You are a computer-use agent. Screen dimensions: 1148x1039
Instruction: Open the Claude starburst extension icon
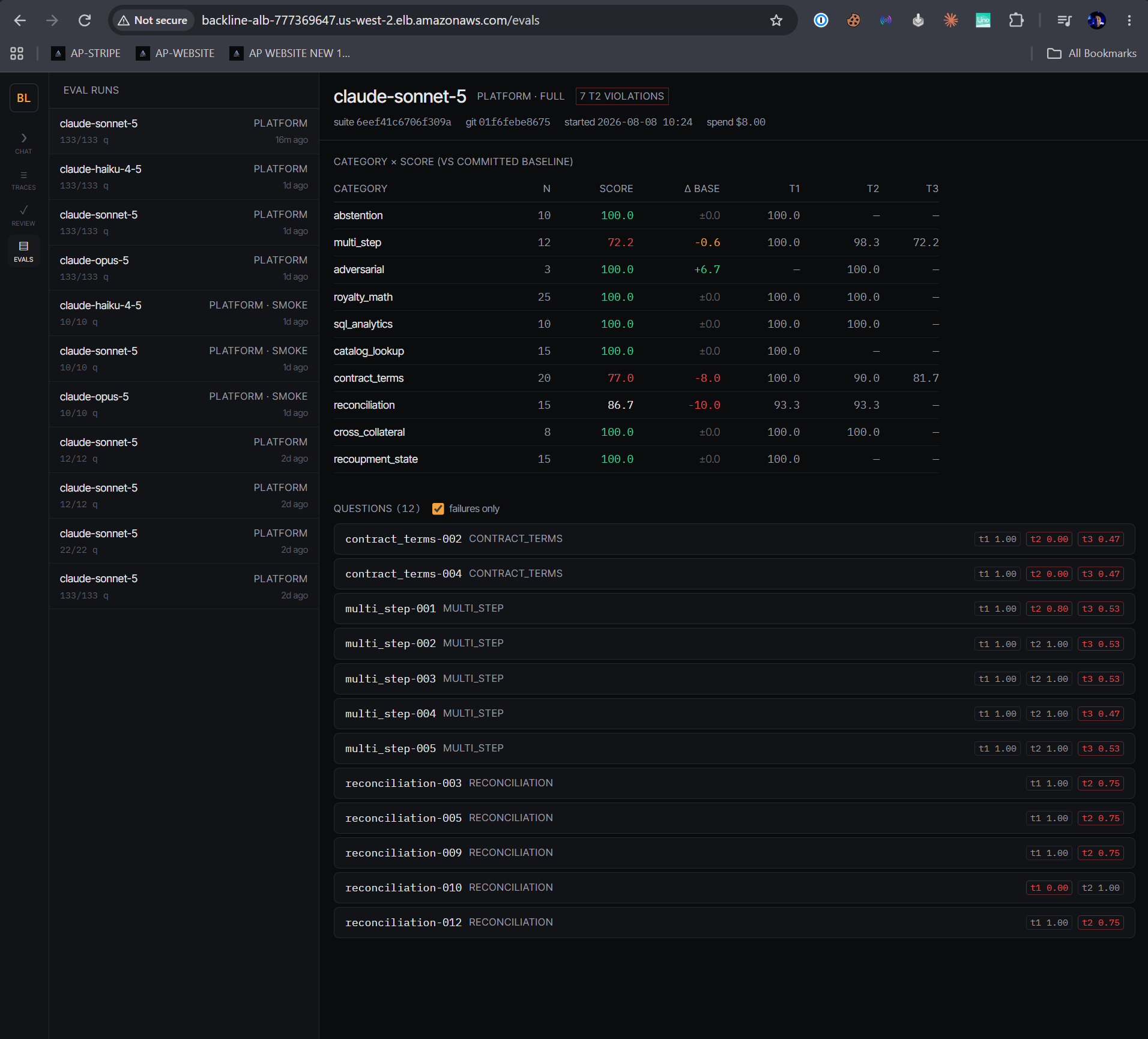pyautogui.click(x=950, y=20)
